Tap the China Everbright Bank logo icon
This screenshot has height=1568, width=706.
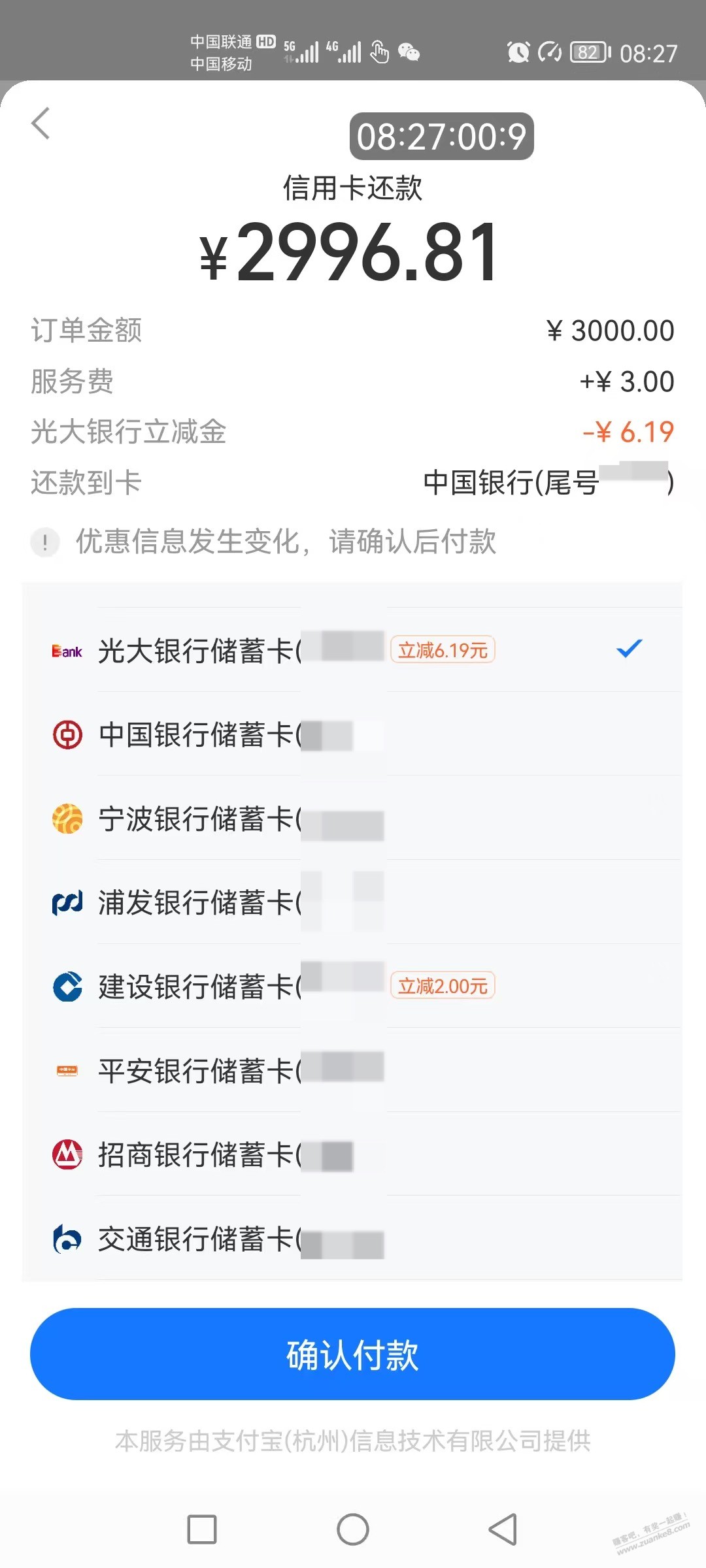click(67, 651)
